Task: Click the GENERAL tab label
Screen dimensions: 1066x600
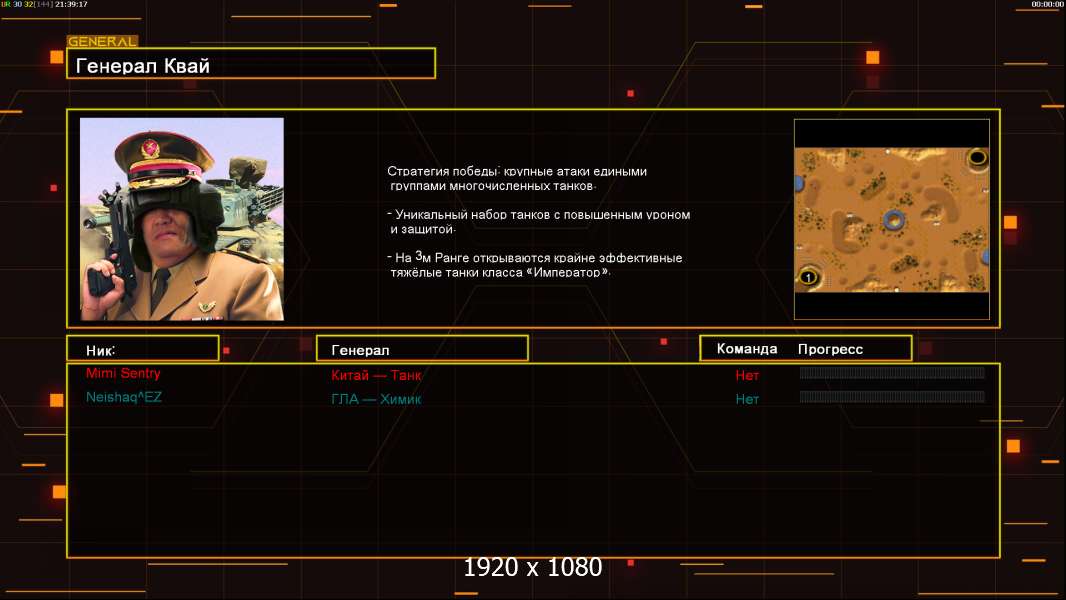Action: pyautogui.click(x=102, y=41)
